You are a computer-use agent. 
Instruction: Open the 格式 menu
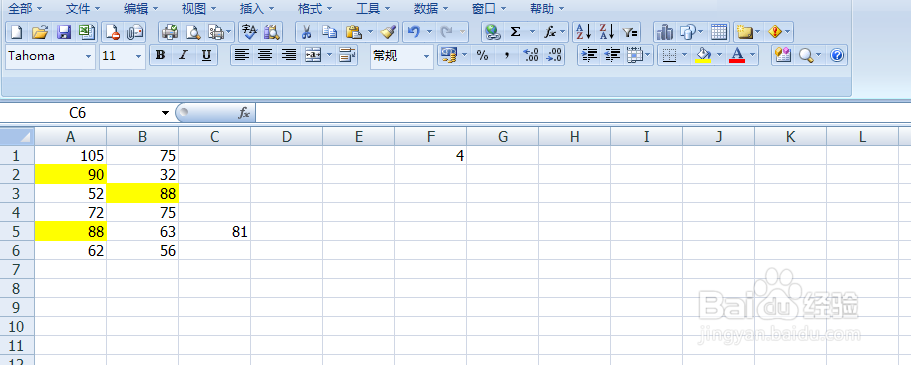(x=315, y=9)
